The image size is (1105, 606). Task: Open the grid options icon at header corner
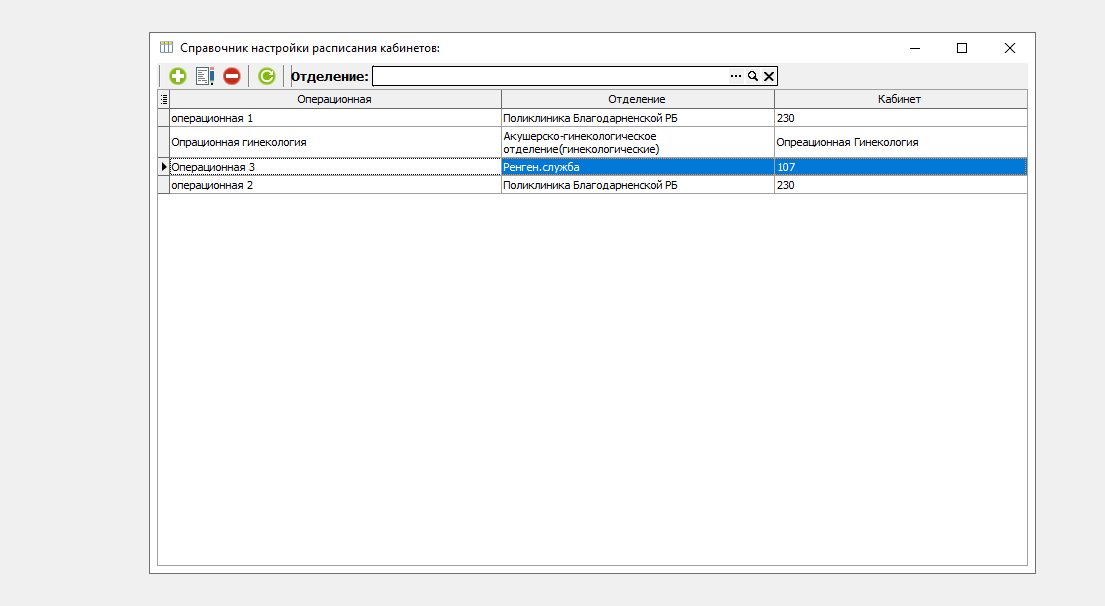(x=164, y=99)
